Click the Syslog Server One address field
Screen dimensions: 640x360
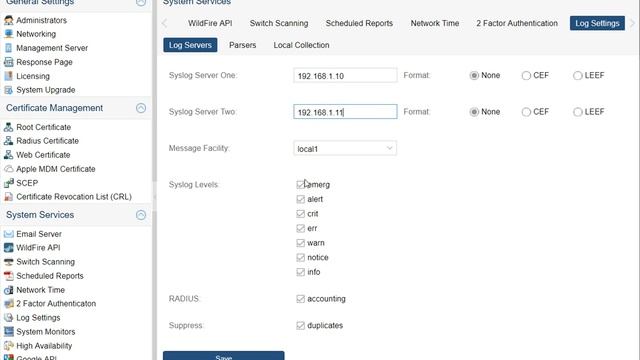point(345,76)
